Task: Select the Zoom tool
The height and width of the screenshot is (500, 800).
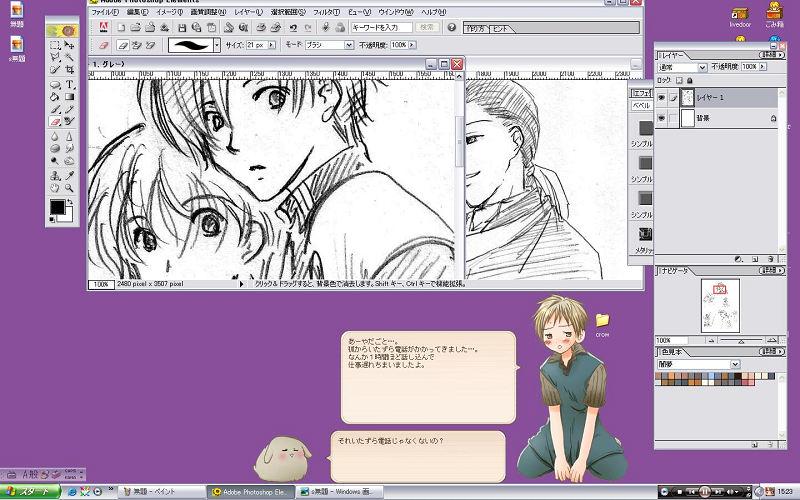Action: (69, 188)
